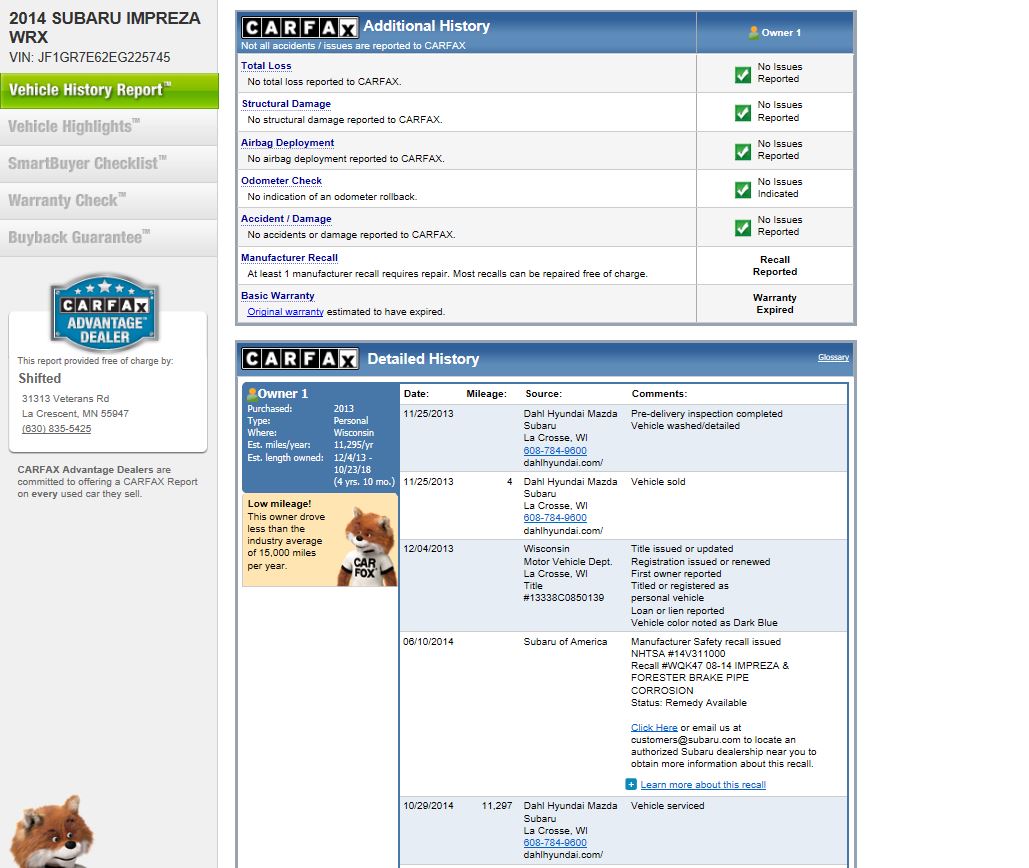Screen dimensions: 1029x868
Task: Click the Warranty Expired status
Action: coord(775,304)
